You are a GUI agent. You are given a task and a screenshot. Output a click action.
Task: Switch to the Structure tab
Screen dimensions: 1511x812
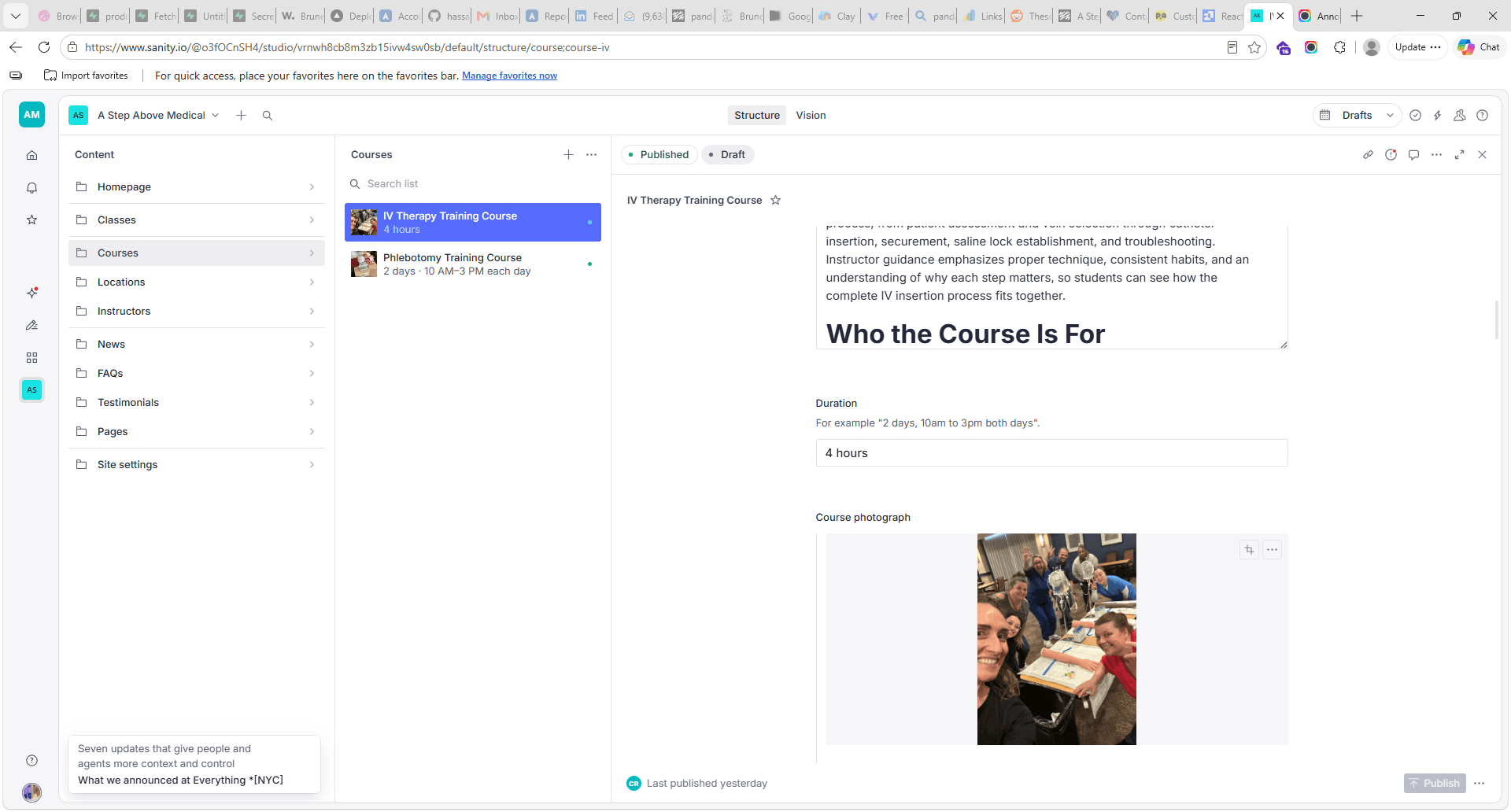(x=757, y=115)
